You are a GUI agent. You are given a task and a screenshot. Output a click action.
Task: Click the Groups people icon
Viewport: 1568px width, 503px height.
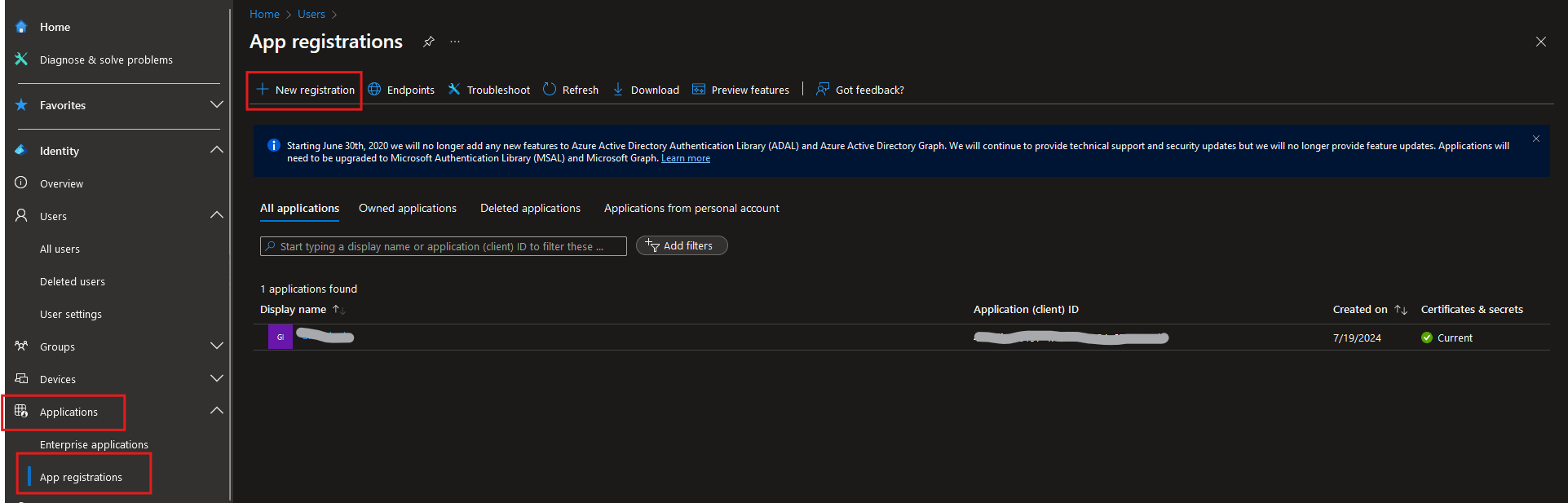click(x=21, y=346)
